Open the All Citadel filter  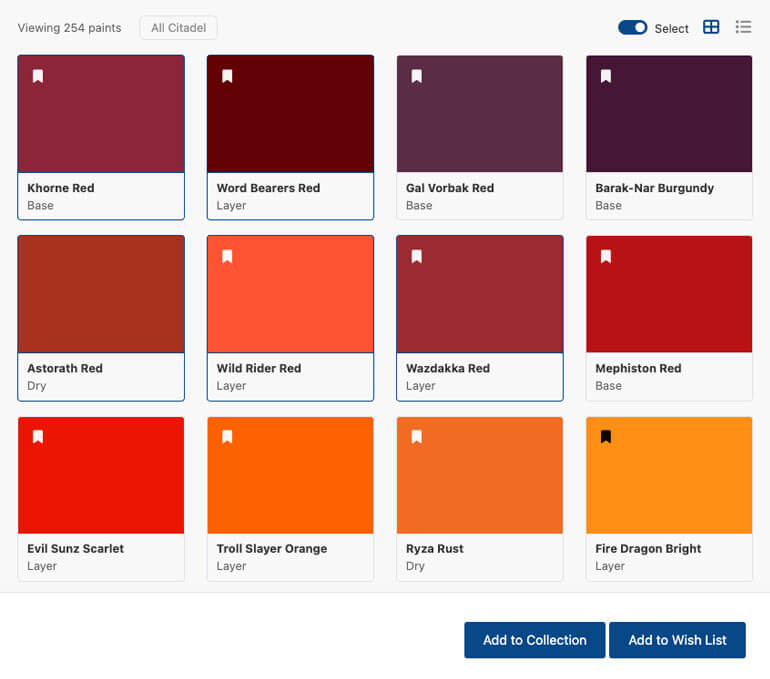coord(179,27)
